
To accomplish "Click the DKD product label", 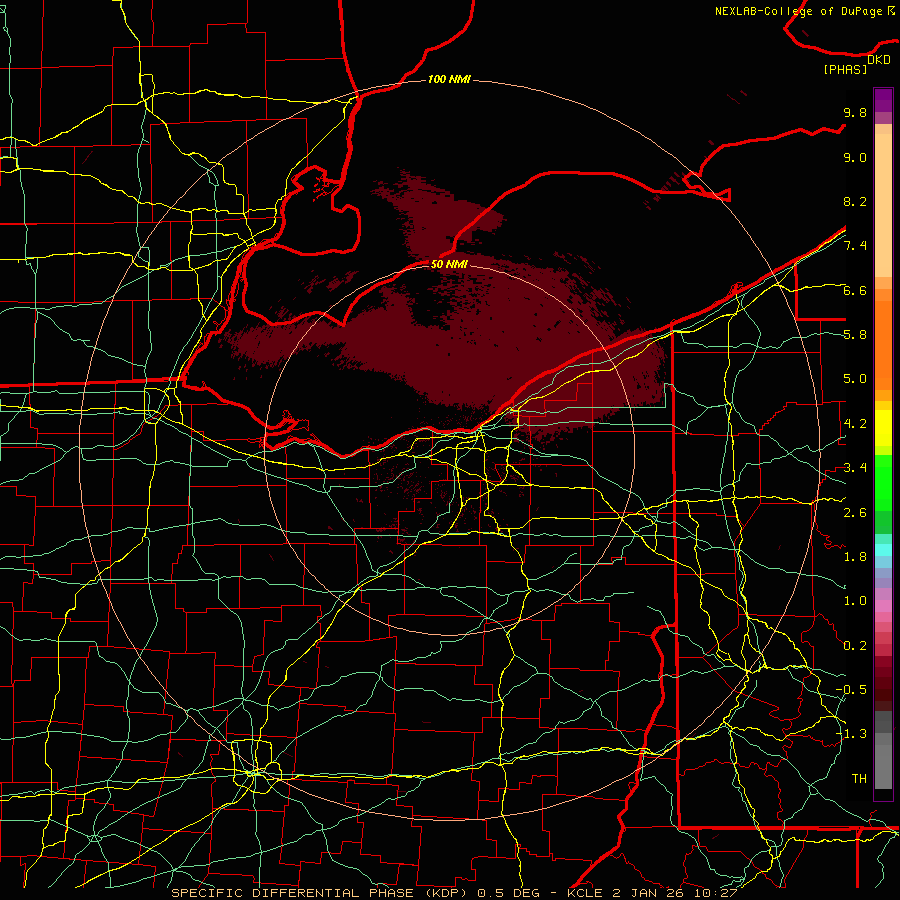I will [879, 59].
